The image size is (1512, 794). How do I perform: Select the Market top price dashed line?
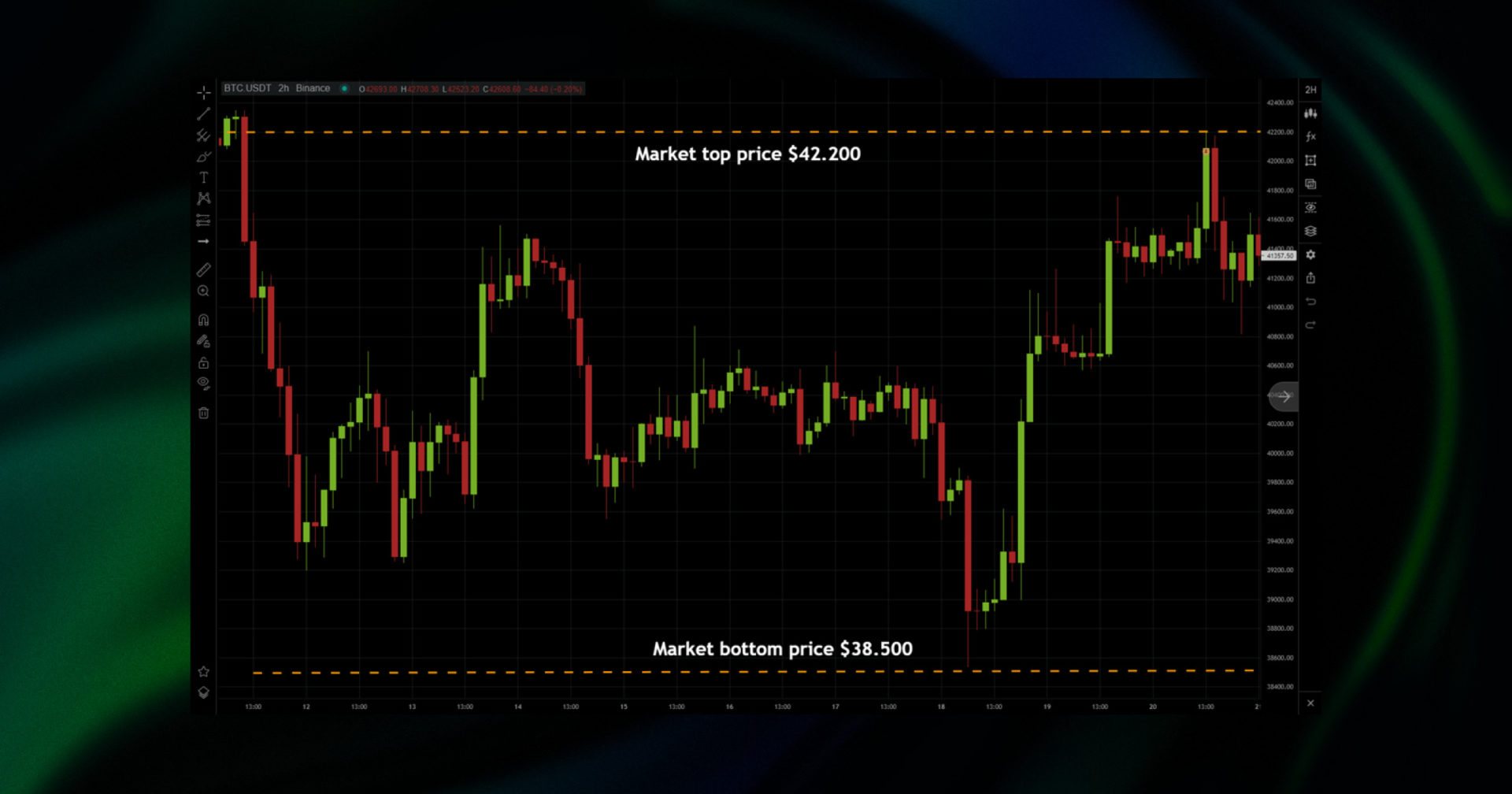[551, 132]
